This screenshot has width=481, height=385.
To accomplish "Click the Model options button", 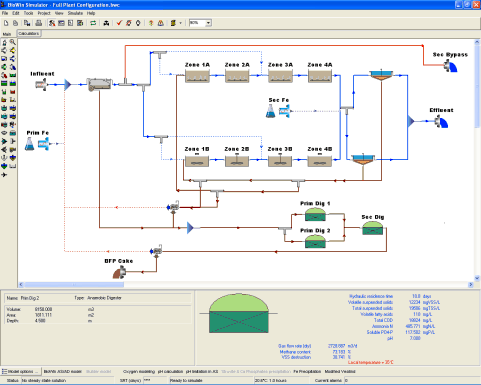I will (21, 371).
